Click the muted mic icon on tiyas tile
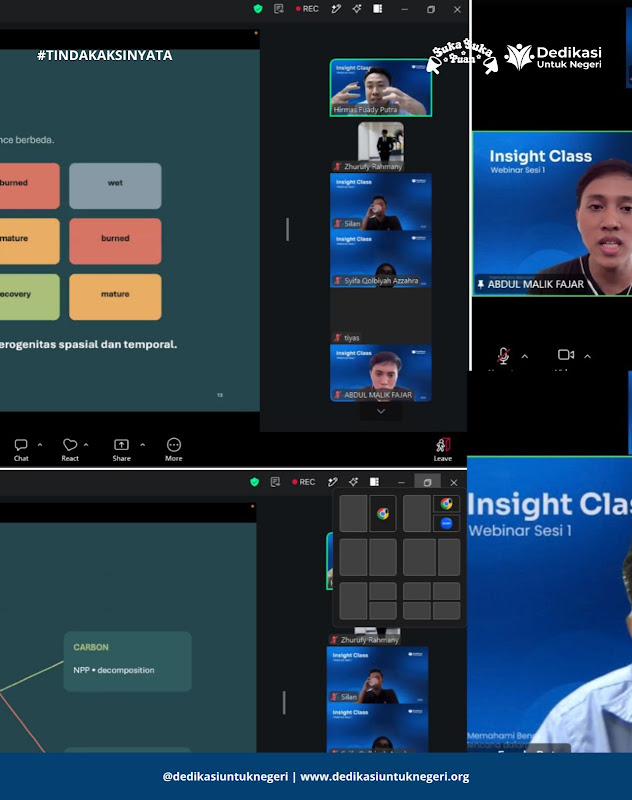The height and width of the screenshot is (800, 632). pyautogui.click(x=337, y=338)
